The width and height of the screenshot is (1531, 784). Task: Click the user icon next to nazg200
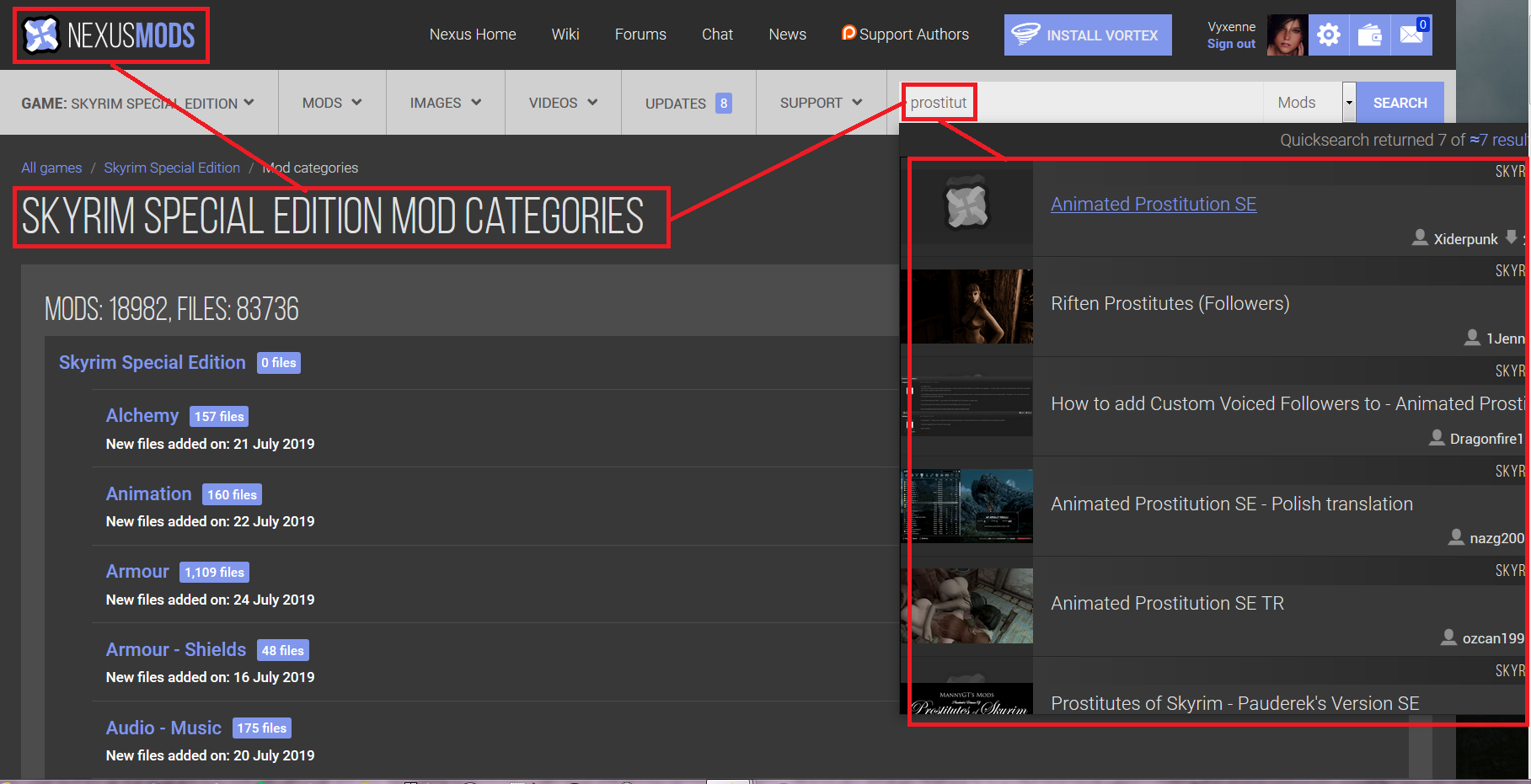(x=1456, y=537)
